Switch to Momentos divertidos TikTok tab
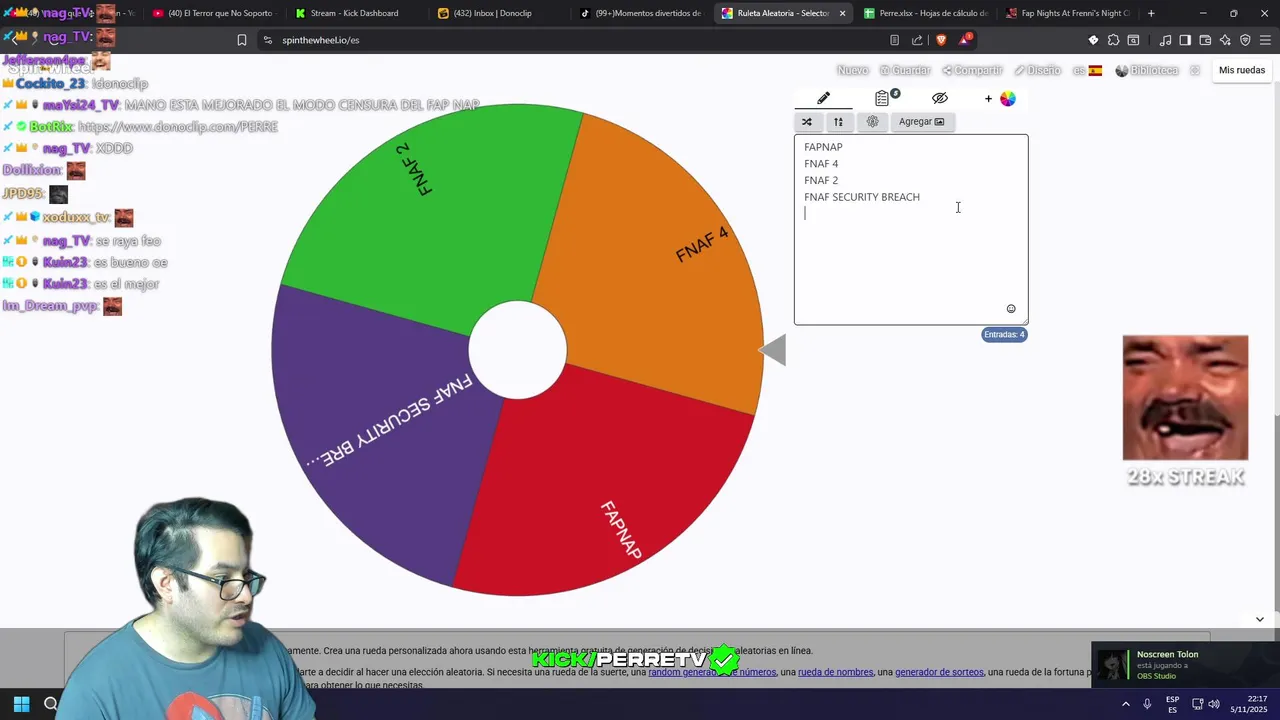Image resolution: width=1280 pixels, height=720 pixels. pyautogui.click(x=640, y=13)
